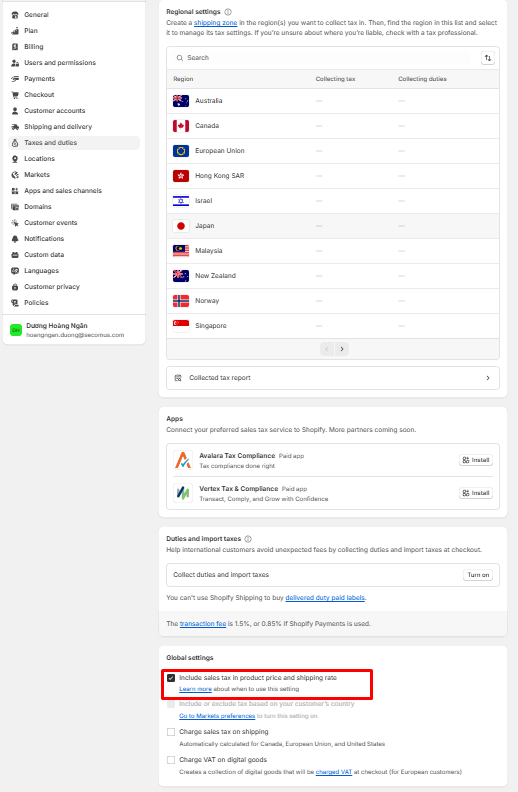Click the info icon beside Duties and import taxes
This screenshot has height=792, width=518.
coord(248,539)
